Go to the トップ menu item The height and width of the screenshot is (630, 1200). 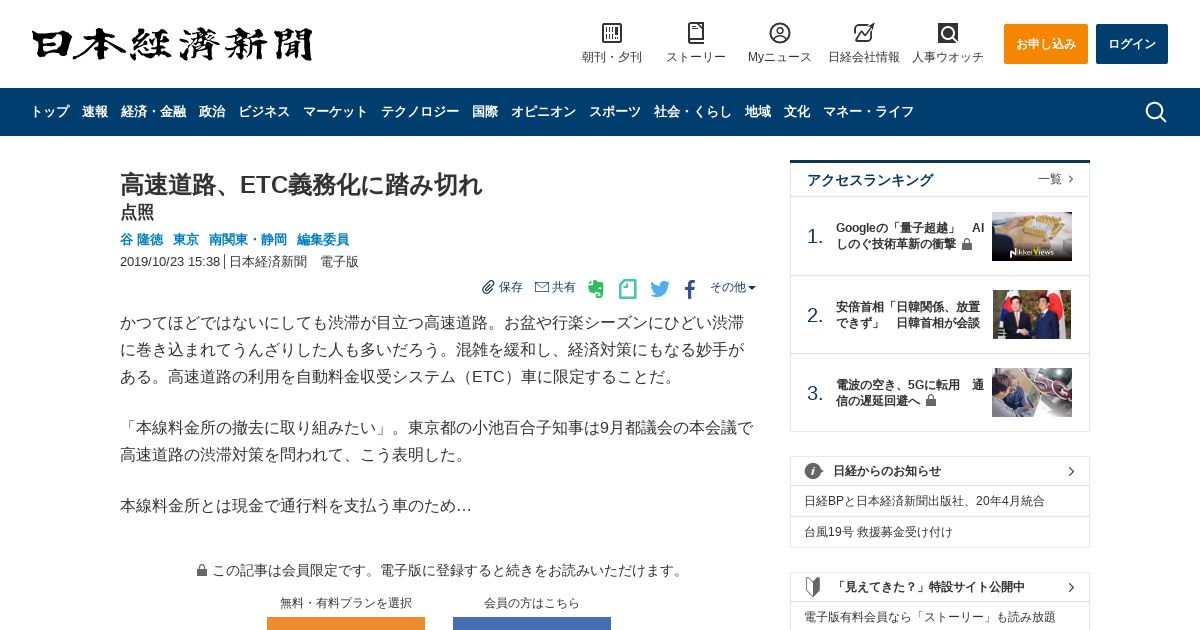point(50,112)
